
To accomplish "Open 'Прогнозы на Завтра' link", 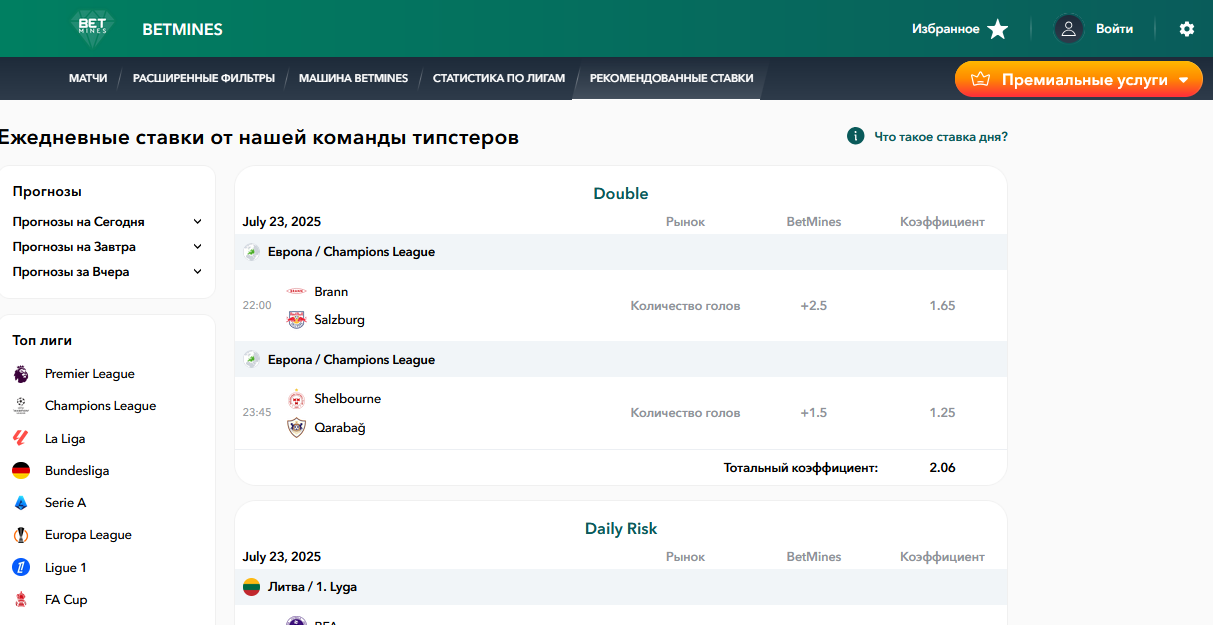I will [75, 247].
